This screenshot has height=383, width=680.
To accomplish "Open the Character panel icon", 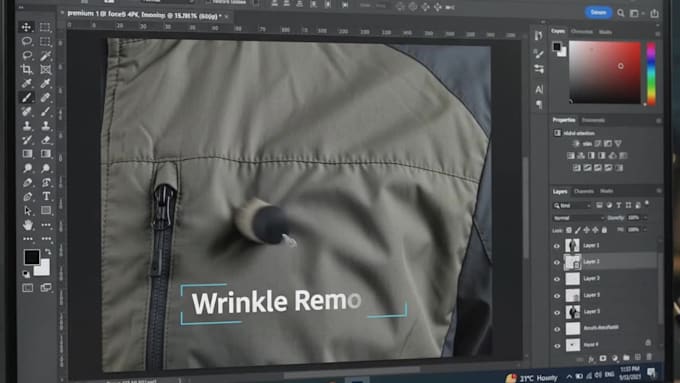I will coord(539,89).
